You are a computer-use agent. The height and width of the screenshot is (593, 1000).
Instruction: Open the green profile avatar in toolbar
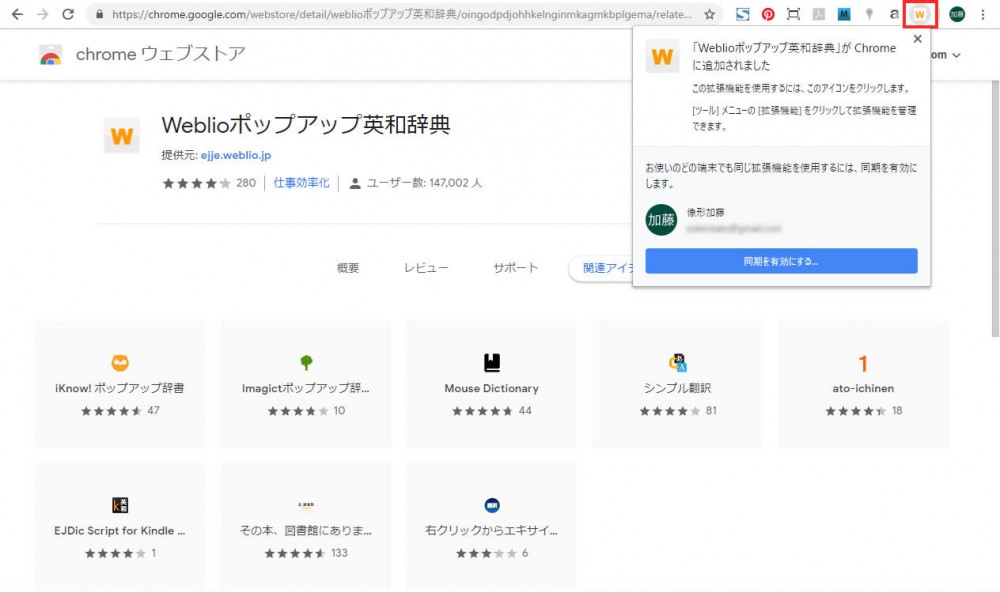coord(957,14)
